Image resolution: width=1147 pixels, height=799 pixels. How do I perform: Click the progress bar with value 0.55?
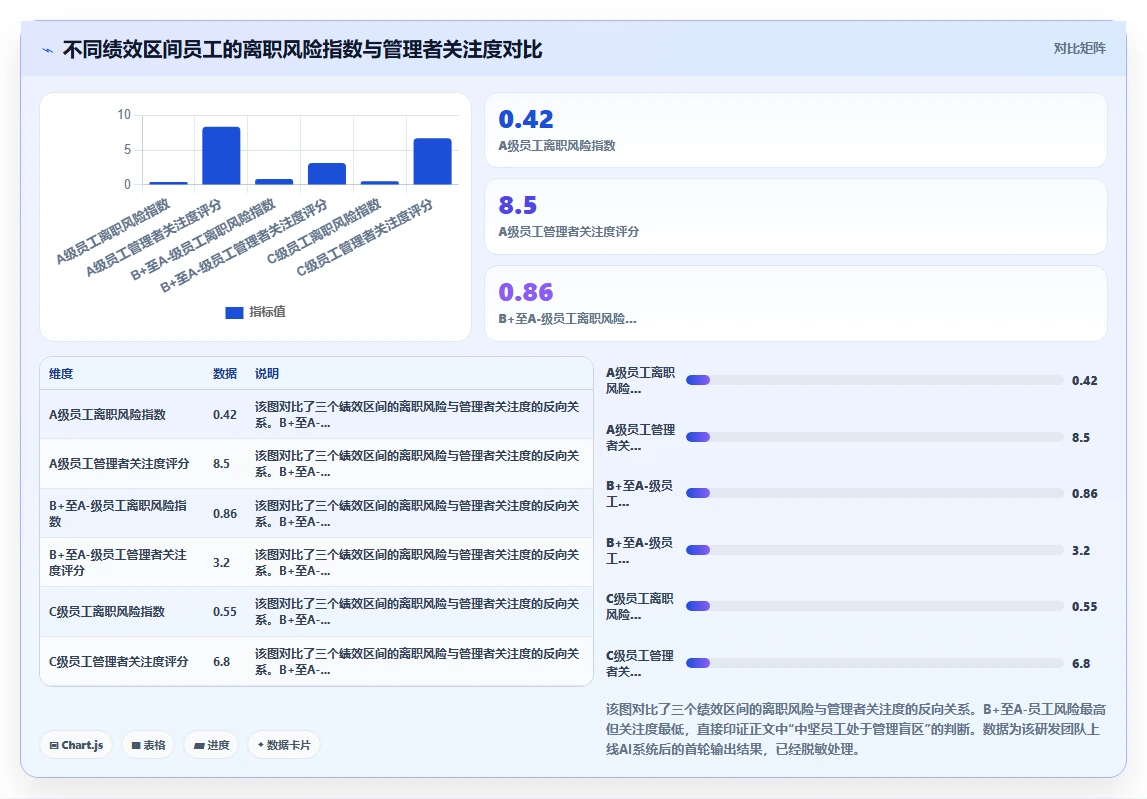coord(874,607)
